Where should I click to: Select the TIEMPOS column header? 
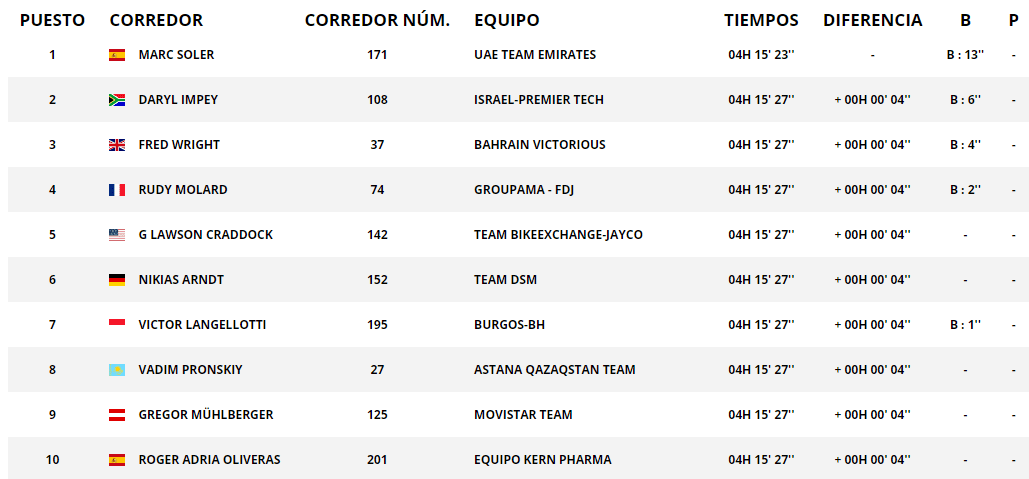click(761, 20)
